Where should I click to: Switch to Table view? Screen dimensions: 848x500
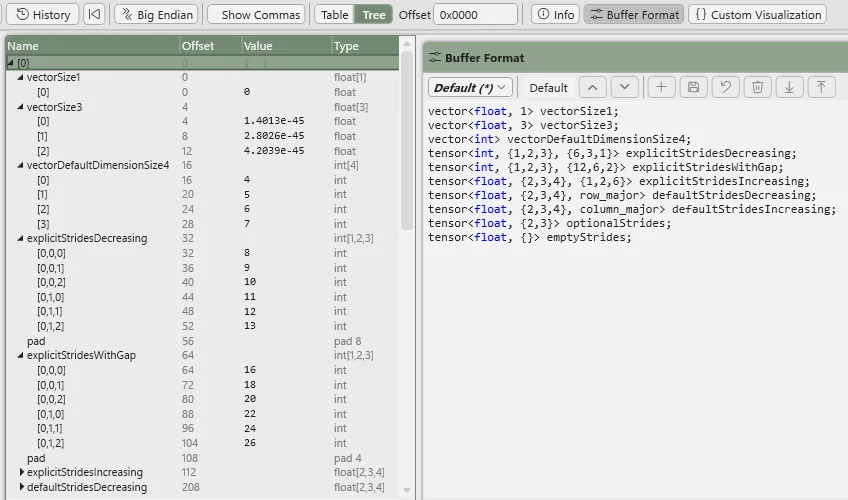pos(335,15)
